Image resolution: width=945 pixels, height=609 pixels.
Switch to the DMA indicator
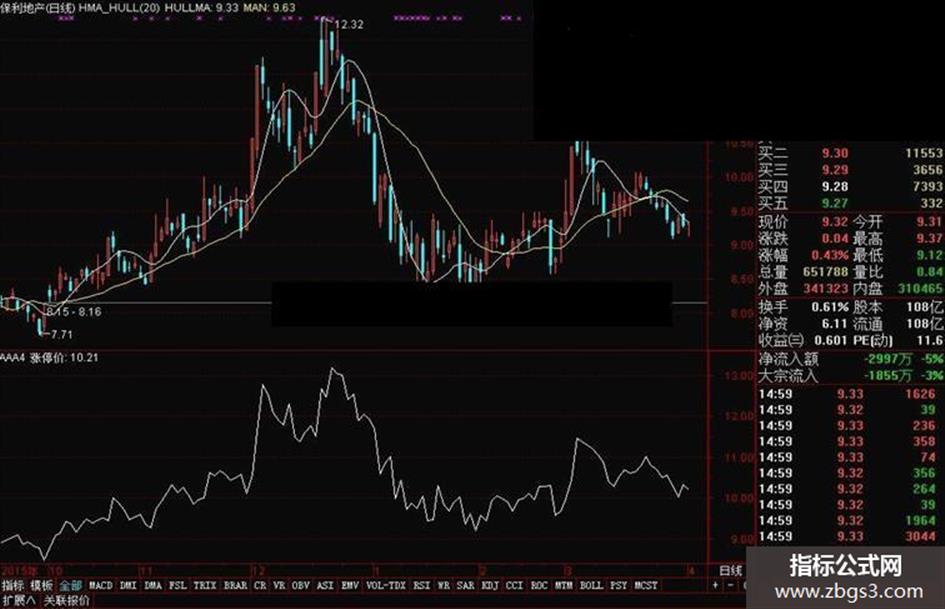(x=153, y=585)
